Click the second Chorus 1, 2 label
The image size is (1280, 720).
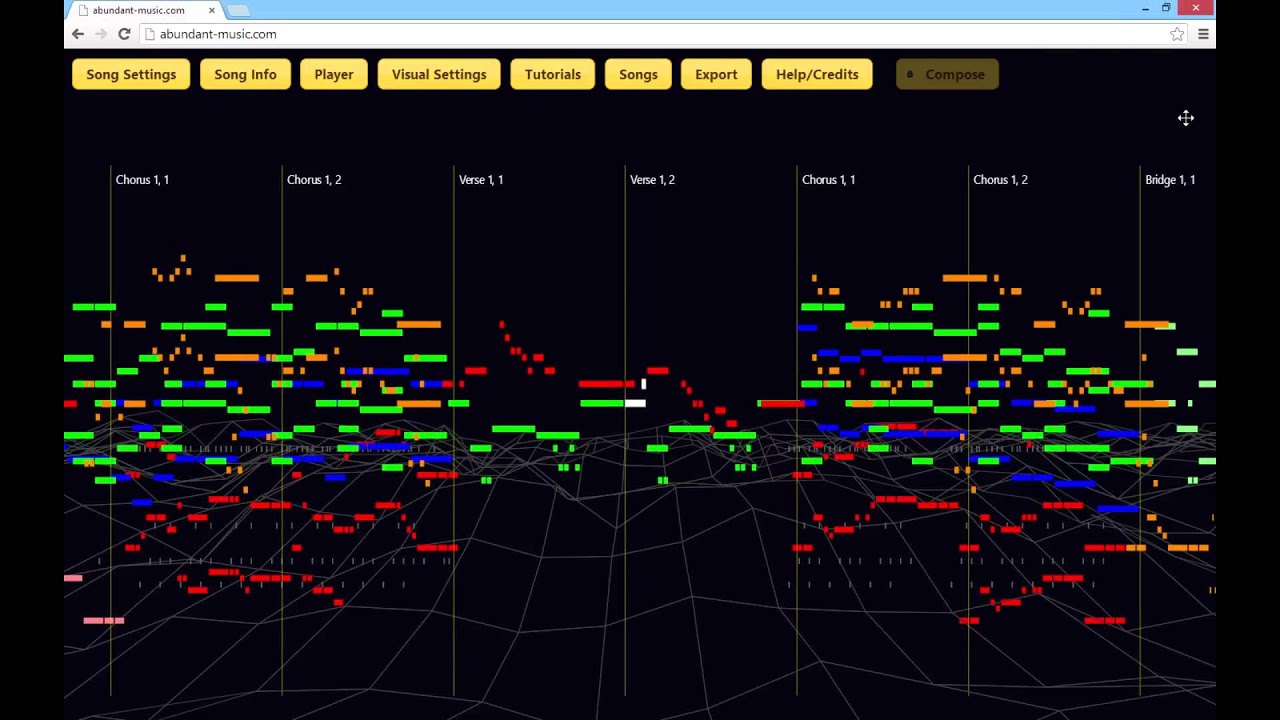click(1000, 180)
